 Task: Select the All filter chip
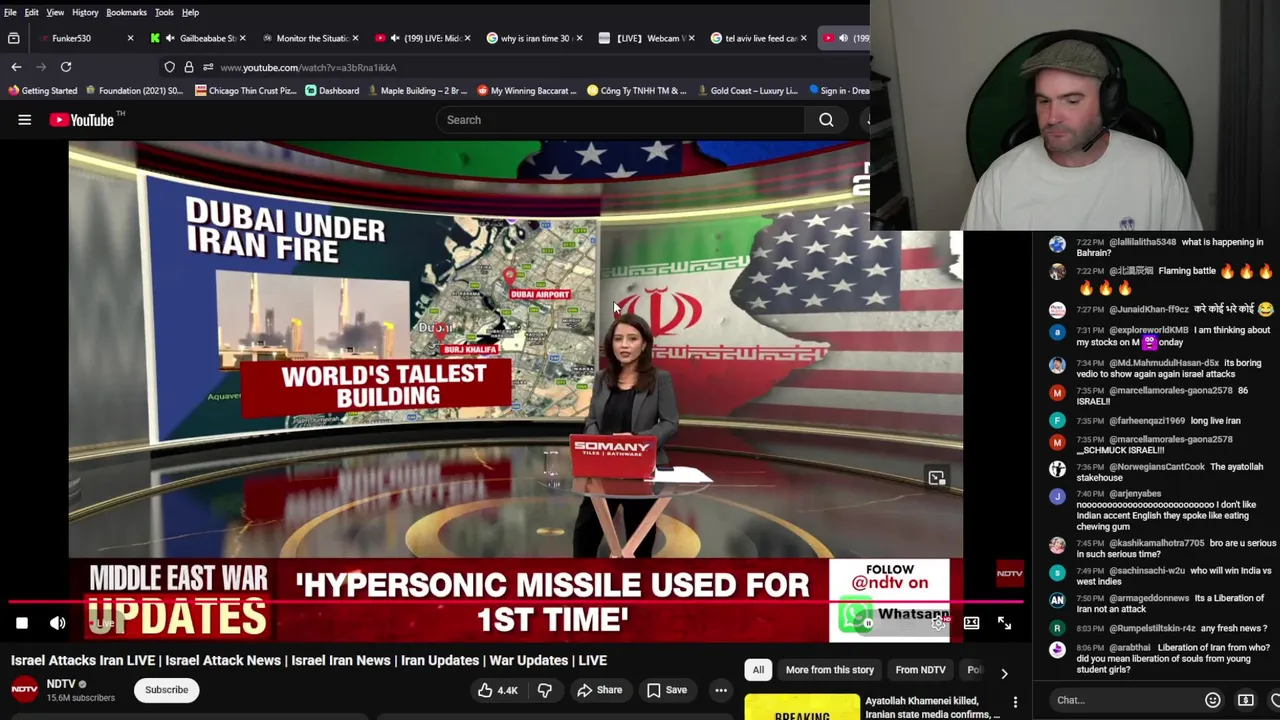coord(758,670)
